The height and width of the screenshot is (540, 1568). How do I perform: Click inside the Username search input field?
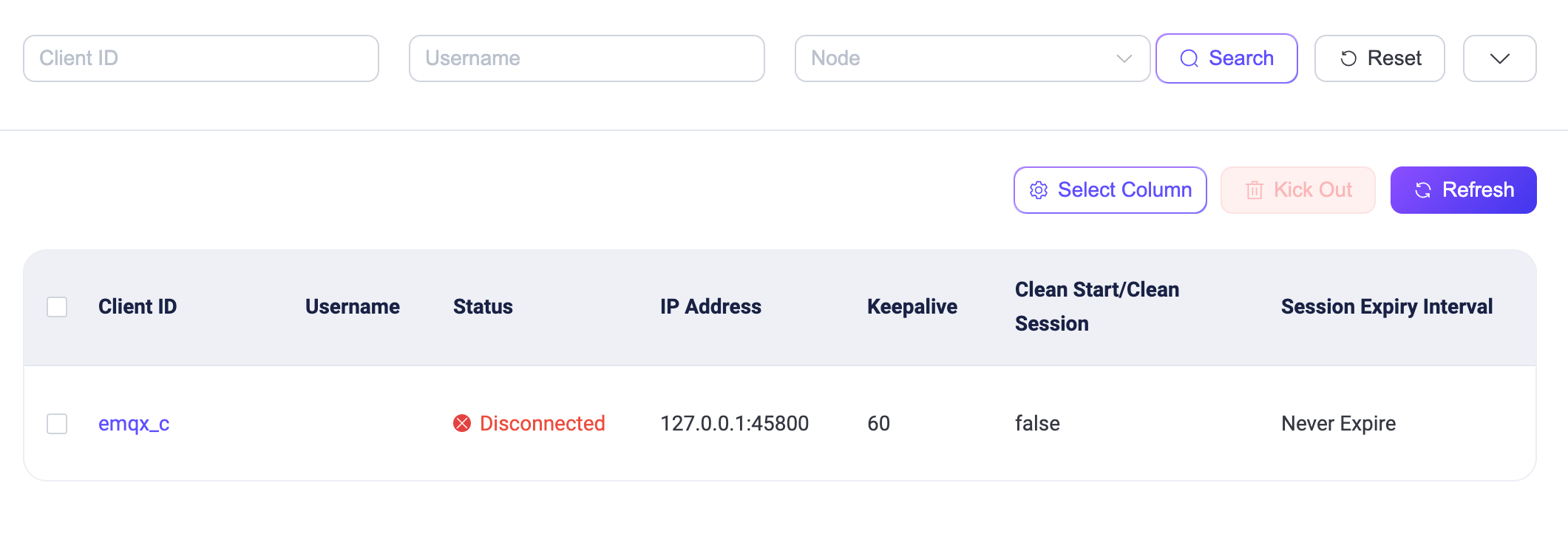click(586, 58)
